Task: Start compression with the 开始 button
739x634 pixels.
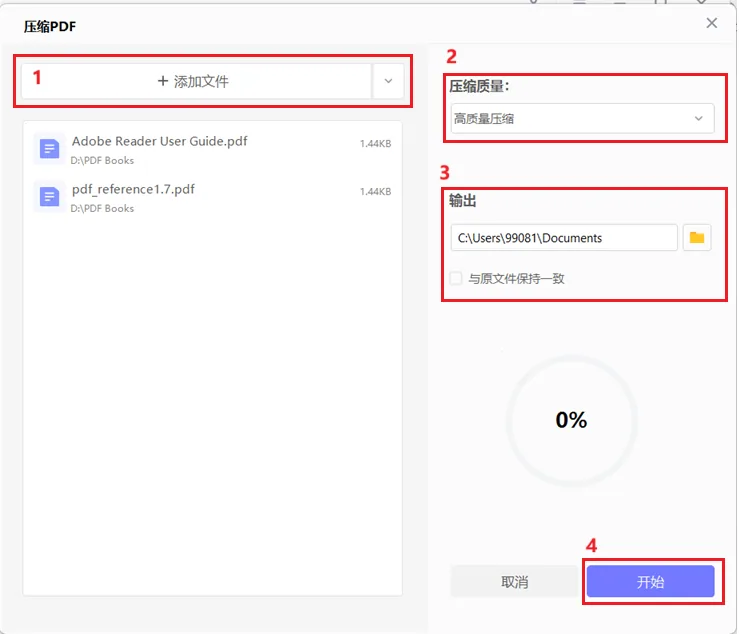Action: tap(650, 582)
